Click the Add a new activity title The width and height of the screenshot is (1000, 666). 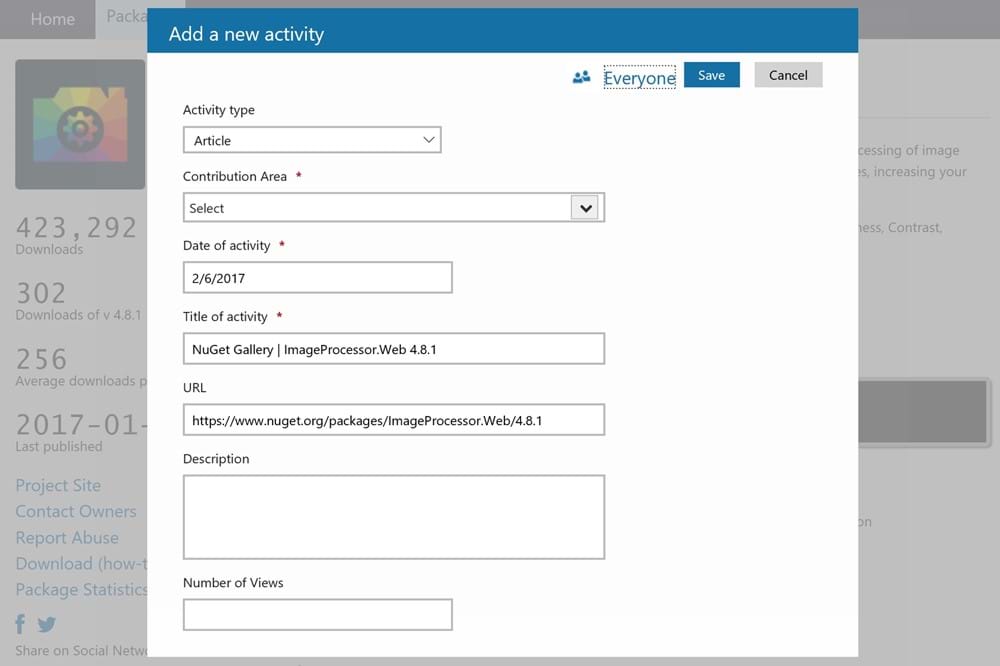pyautogui.click(x=246, y=34)
